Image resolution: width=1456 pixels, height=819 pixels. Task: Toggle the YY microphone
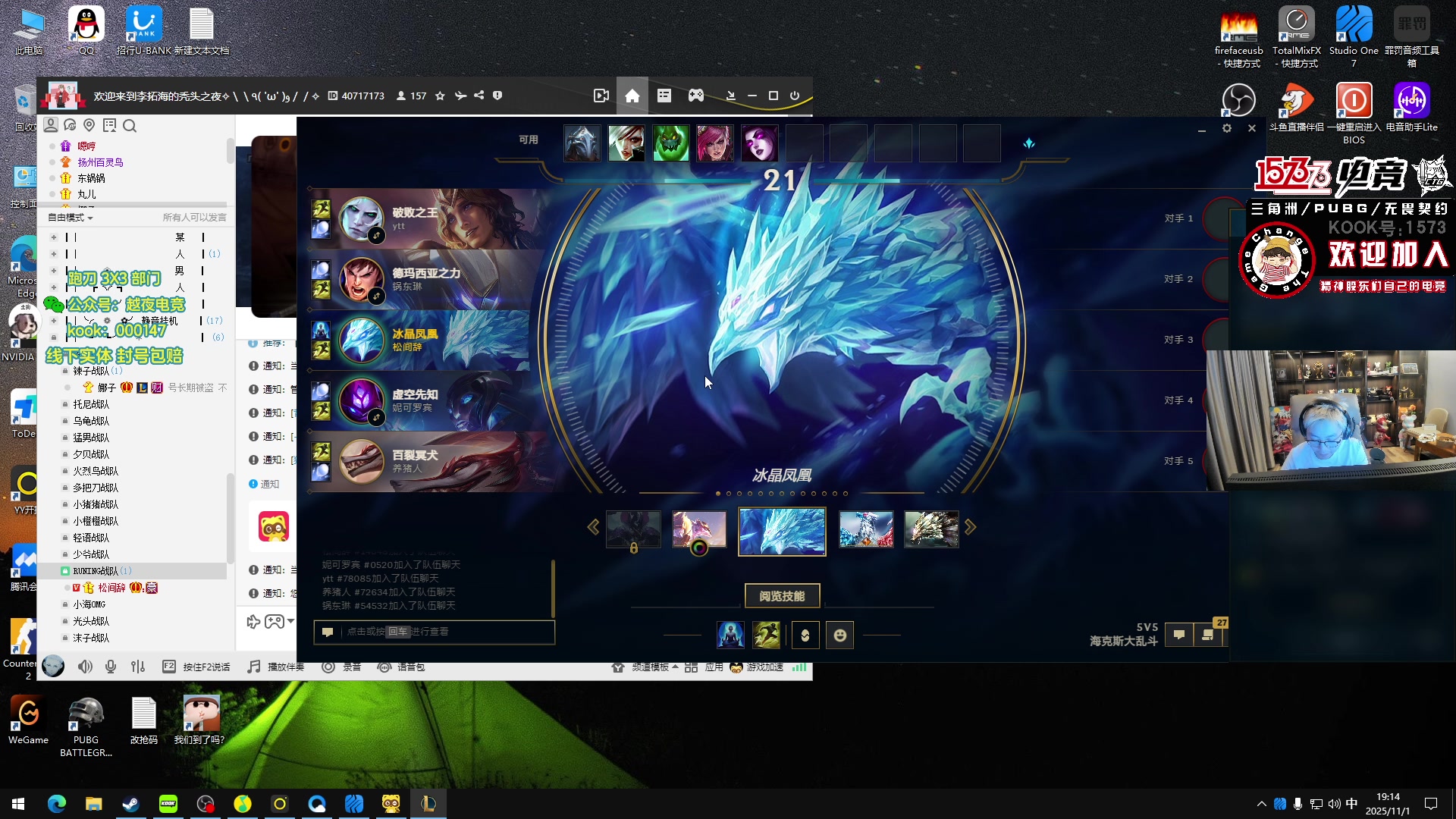(111, 667)
